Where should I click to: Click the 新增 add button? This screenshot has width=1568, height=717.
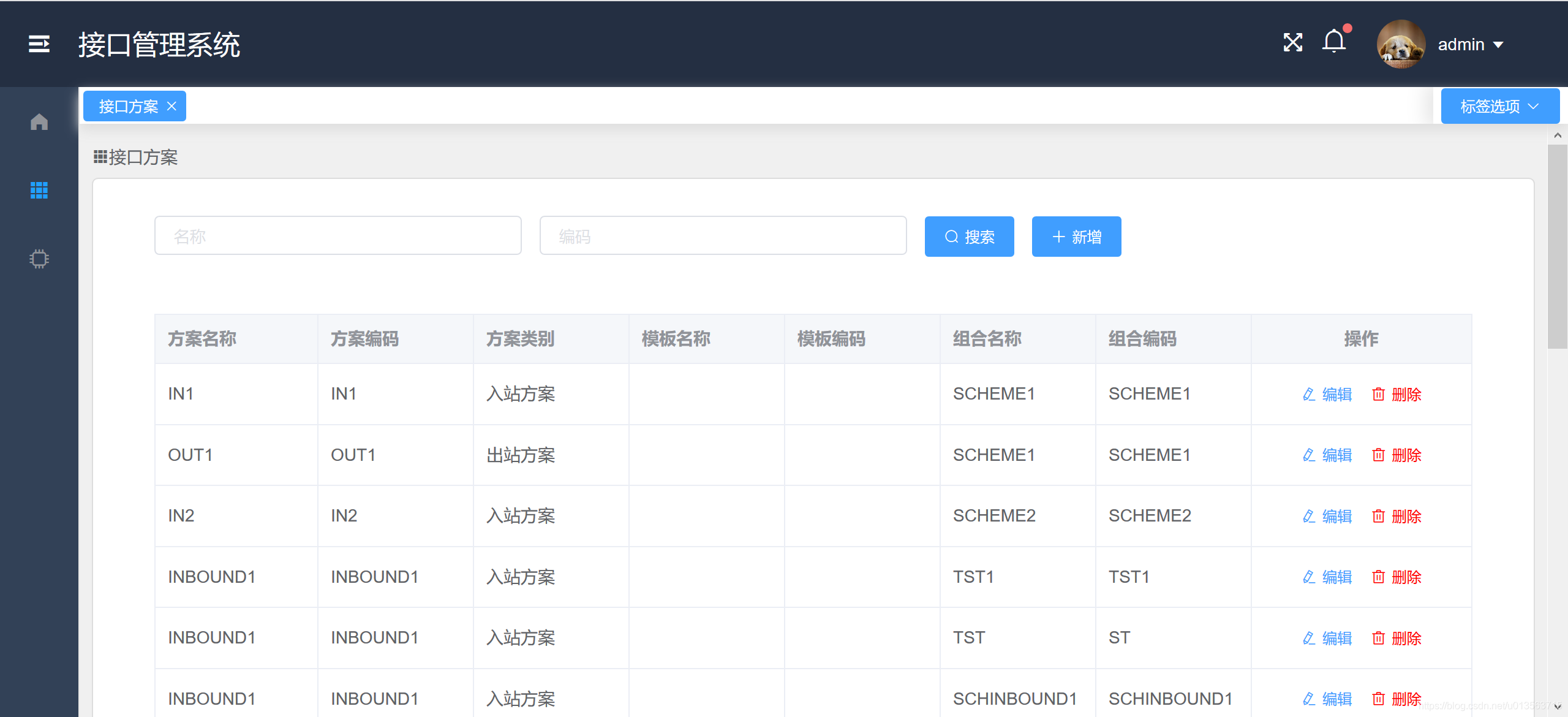(x=1076, y=236)
